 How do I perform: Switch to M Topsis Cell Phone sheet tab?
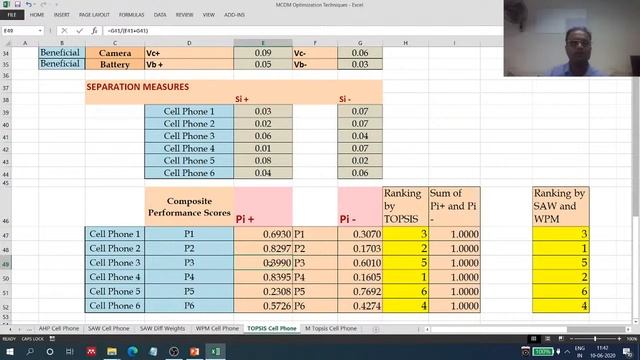331,328
